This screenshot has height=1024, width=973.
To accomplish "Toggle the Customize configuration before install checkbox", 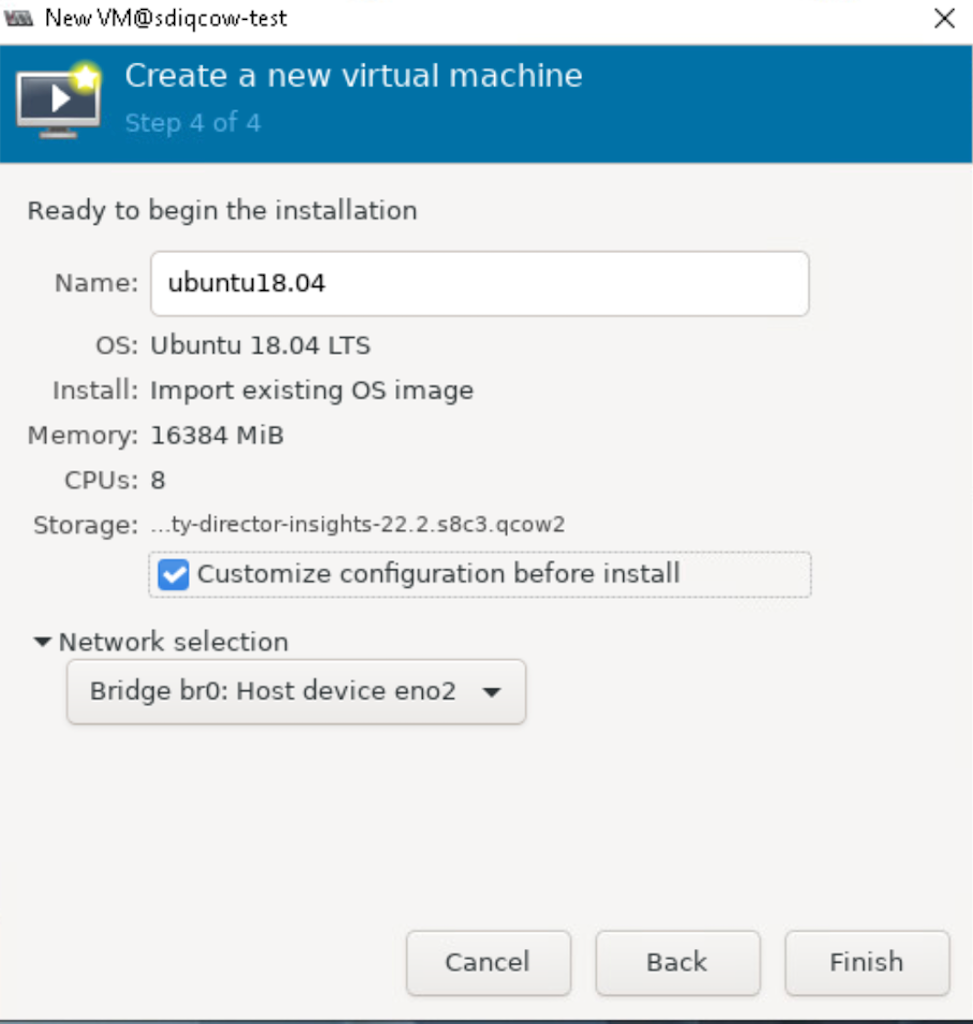I will pyautogui.click(x=174, y=574).
